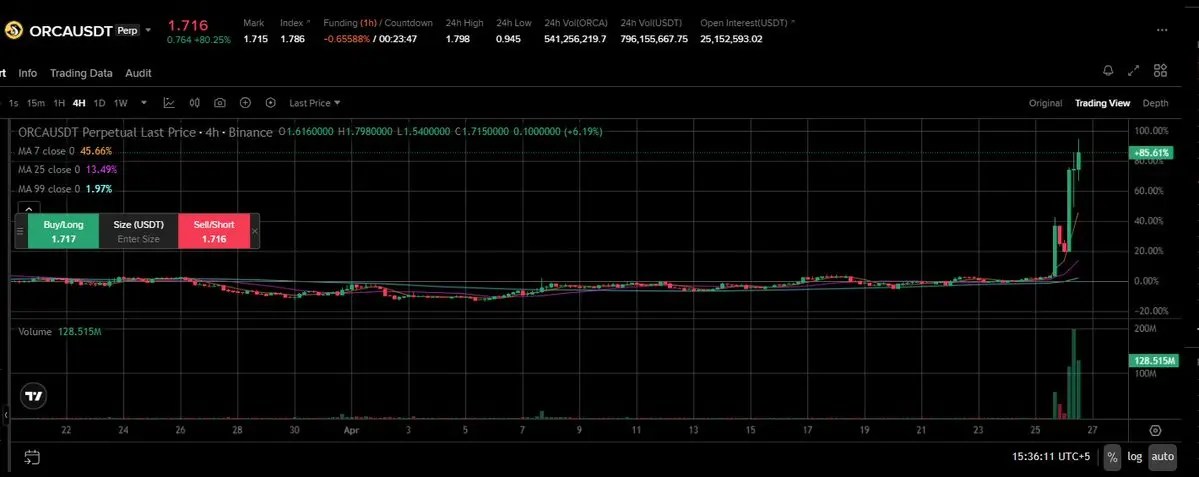Click the TradingView logo on the chart
The width and height of the screenshot is (1199, 477).
34,396
